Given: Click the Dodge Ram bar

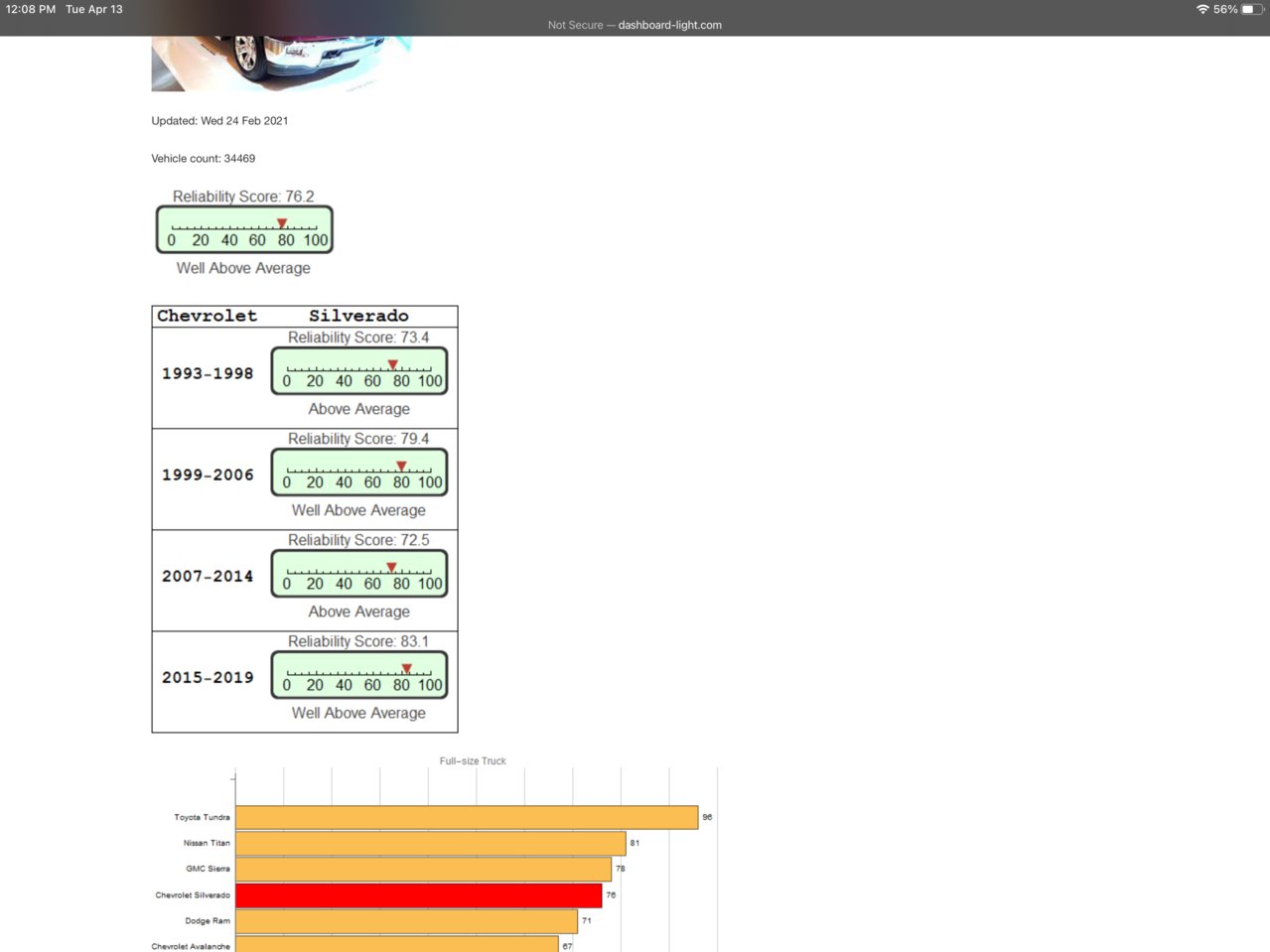Looking at the screenshot, I should coord(407,921).
